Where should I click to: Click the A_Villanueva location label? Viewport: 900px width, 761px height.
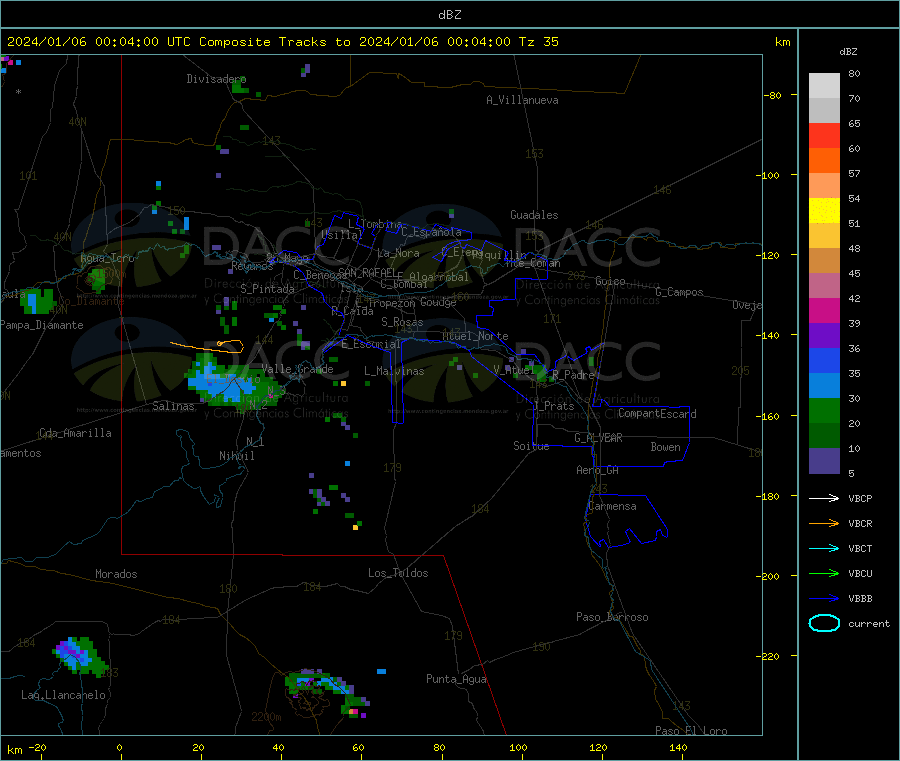[x=522, y=100]
